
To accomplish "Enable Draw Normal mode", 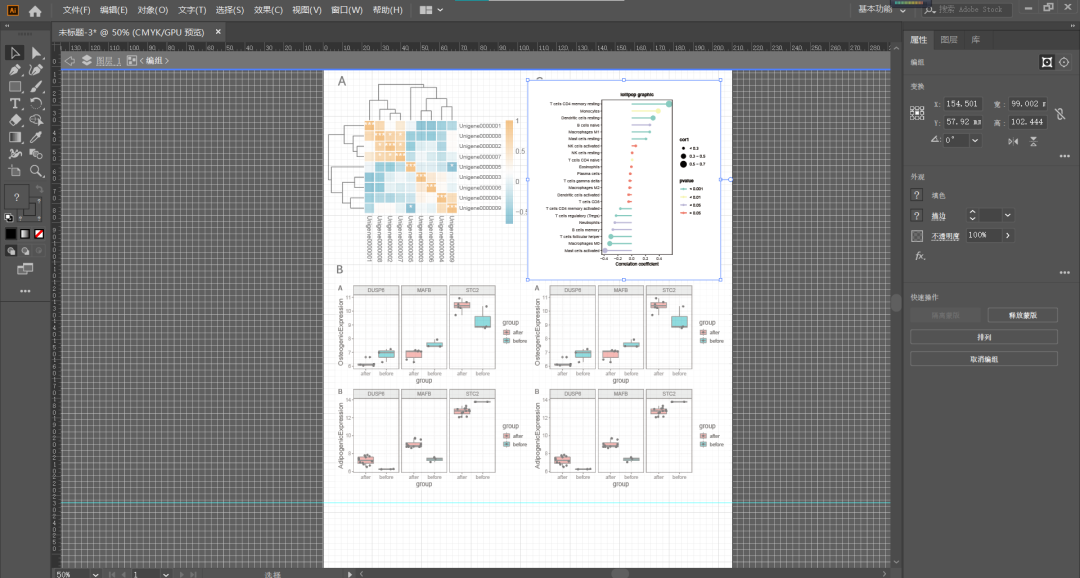I will click(x=11, y=251).
